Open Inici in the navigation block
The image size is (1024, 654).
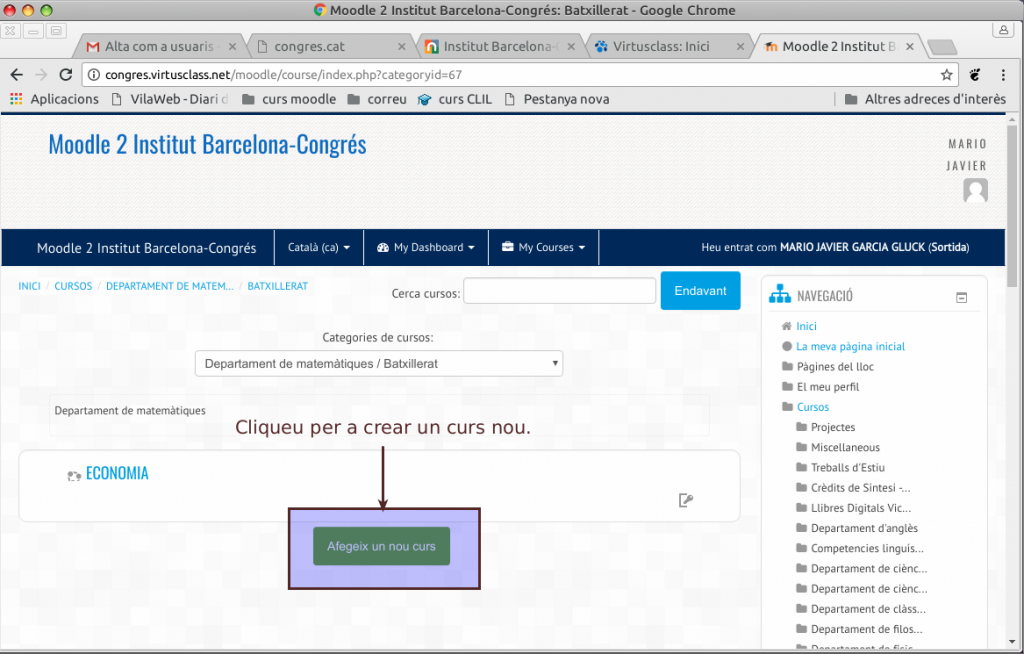click(x=806, y=326)
